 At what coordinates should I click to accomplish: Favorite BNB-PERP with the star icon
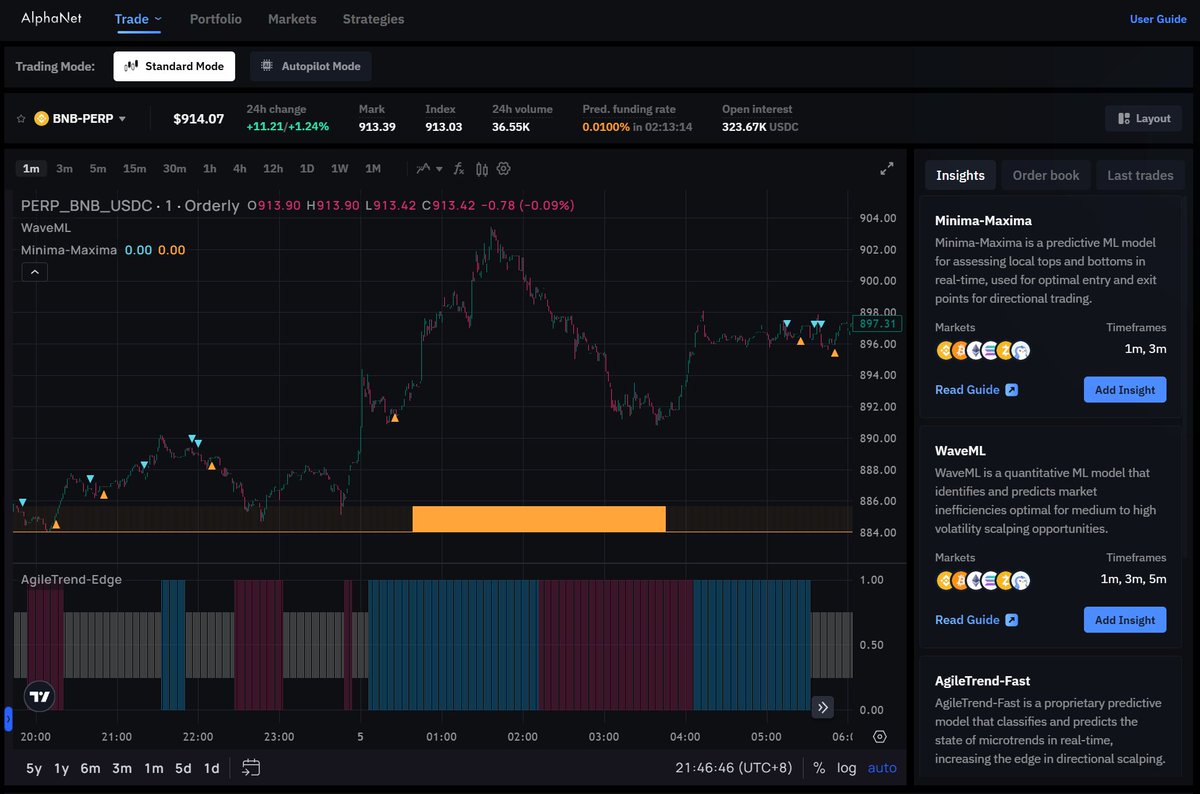tap(20, 118)
